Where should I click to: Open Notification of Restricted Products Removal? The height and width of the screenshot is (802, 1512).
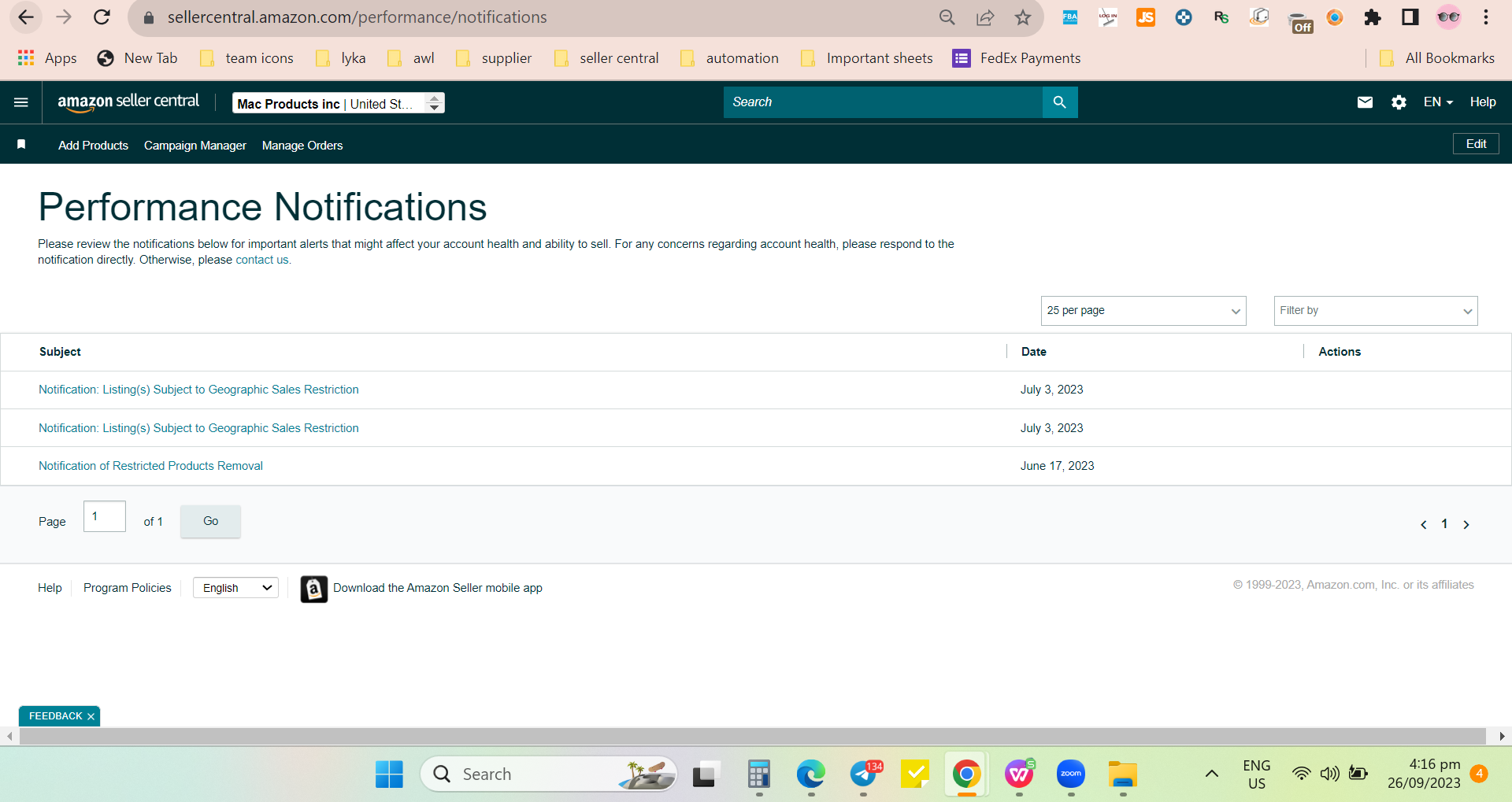[150, 466]
